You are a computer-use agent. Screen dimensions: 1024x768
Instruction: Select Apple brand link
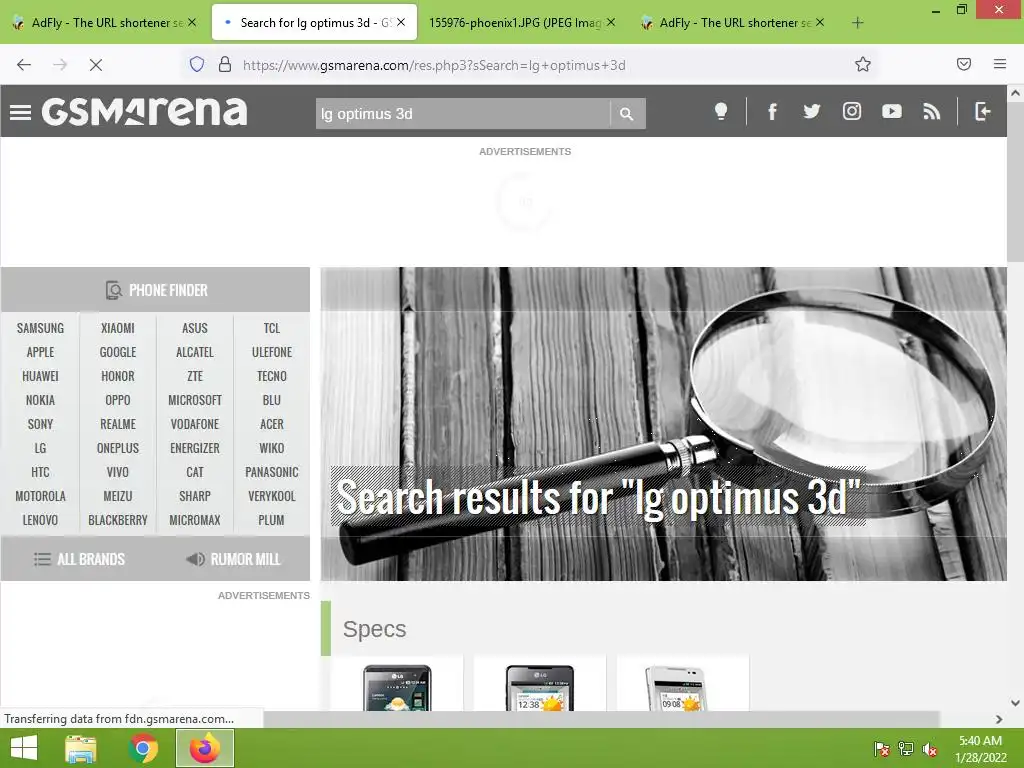tap(40, 352)
